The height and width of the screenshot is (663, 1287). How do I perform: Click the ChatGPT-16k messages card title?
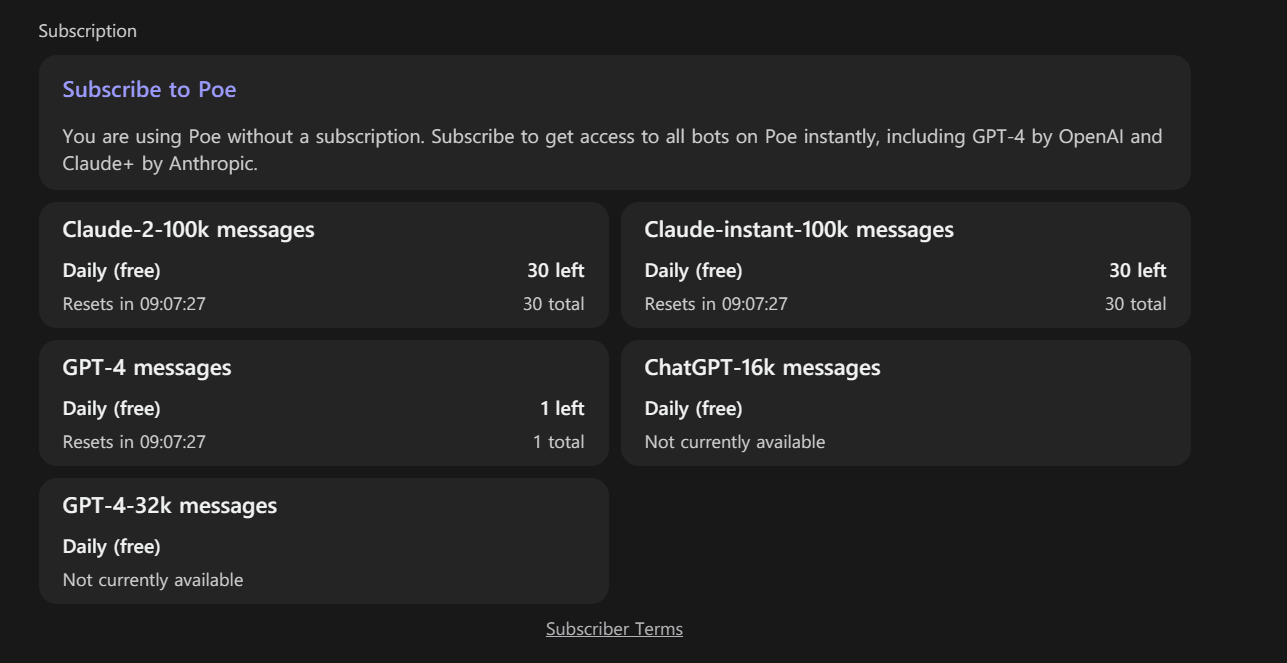pos(762,368)
